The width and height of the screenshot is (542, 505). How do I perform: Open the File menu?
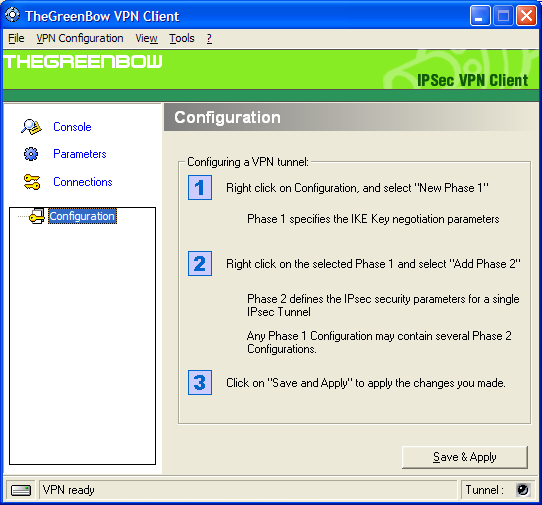(x=16, y=38)
